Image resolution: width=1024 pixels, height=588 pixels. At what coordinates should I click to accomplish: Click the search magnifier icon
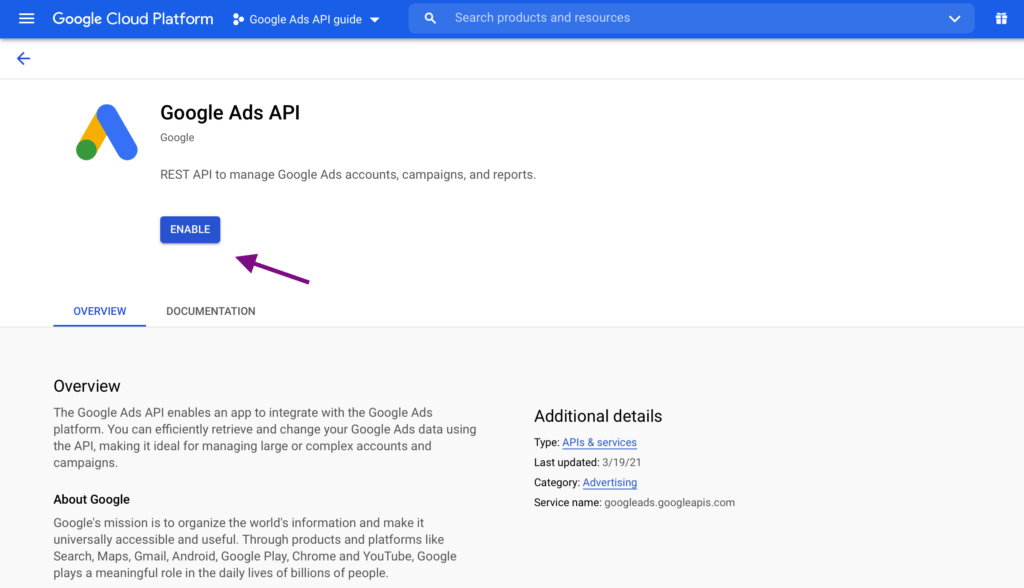pyautogui.click(x=430, y=18)
